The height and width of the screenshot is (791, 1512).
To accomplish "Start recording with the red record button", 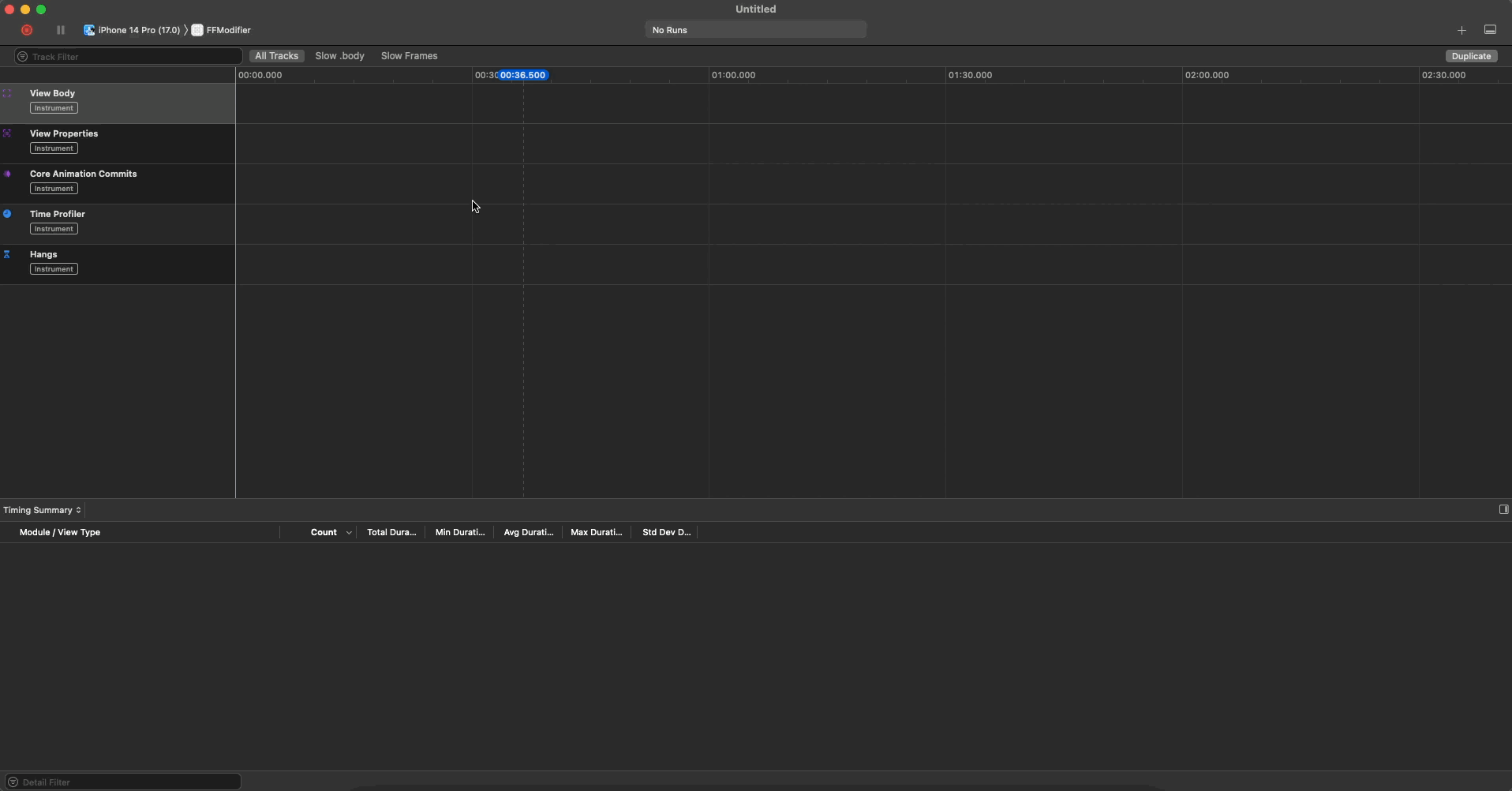I will pyautogui.click(x=27, y=30).
